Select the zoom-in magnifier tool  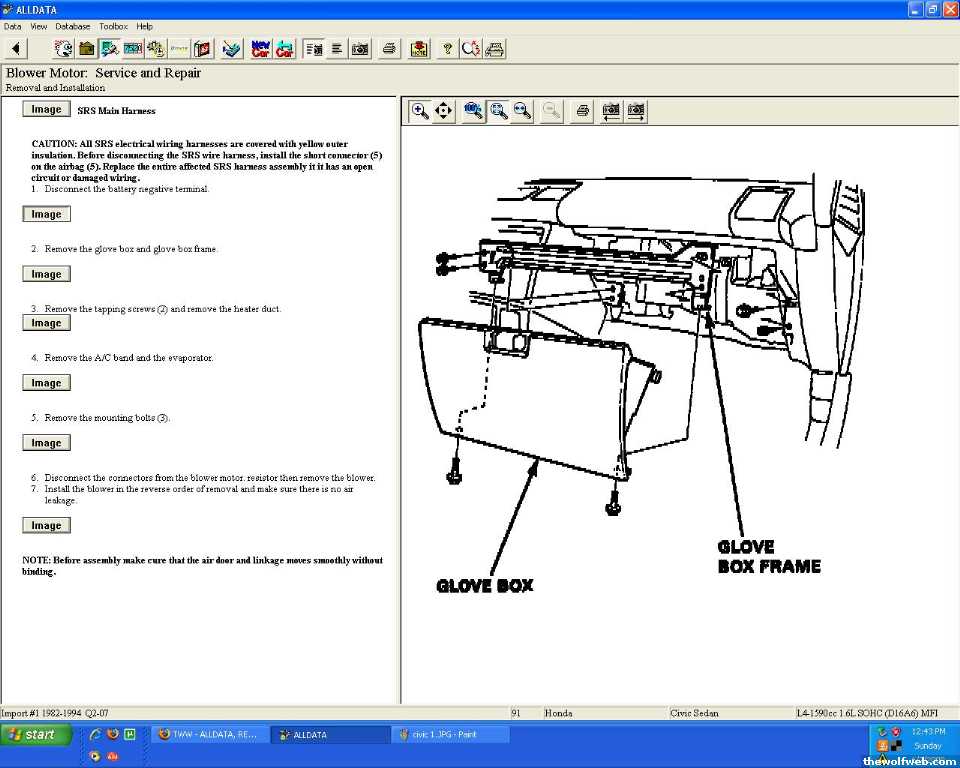click(420, 111)
